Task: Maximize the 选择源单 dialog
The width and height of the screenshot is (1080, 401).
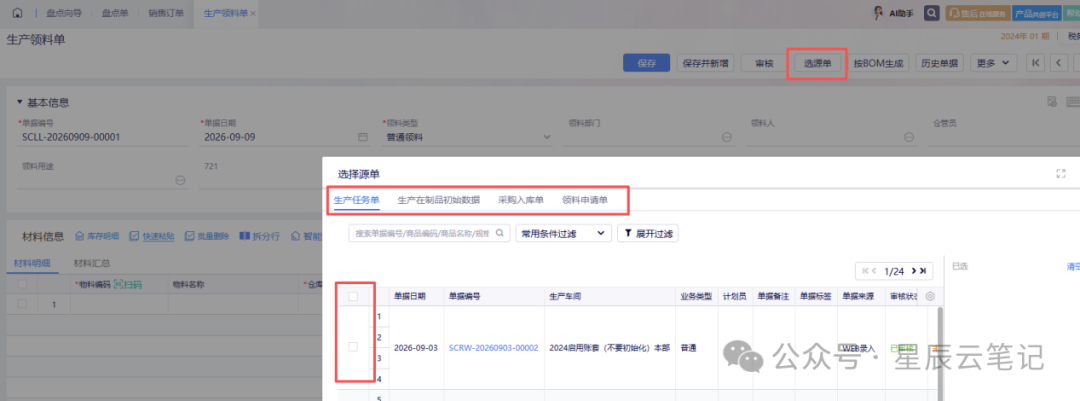Action: [1061, 174]
